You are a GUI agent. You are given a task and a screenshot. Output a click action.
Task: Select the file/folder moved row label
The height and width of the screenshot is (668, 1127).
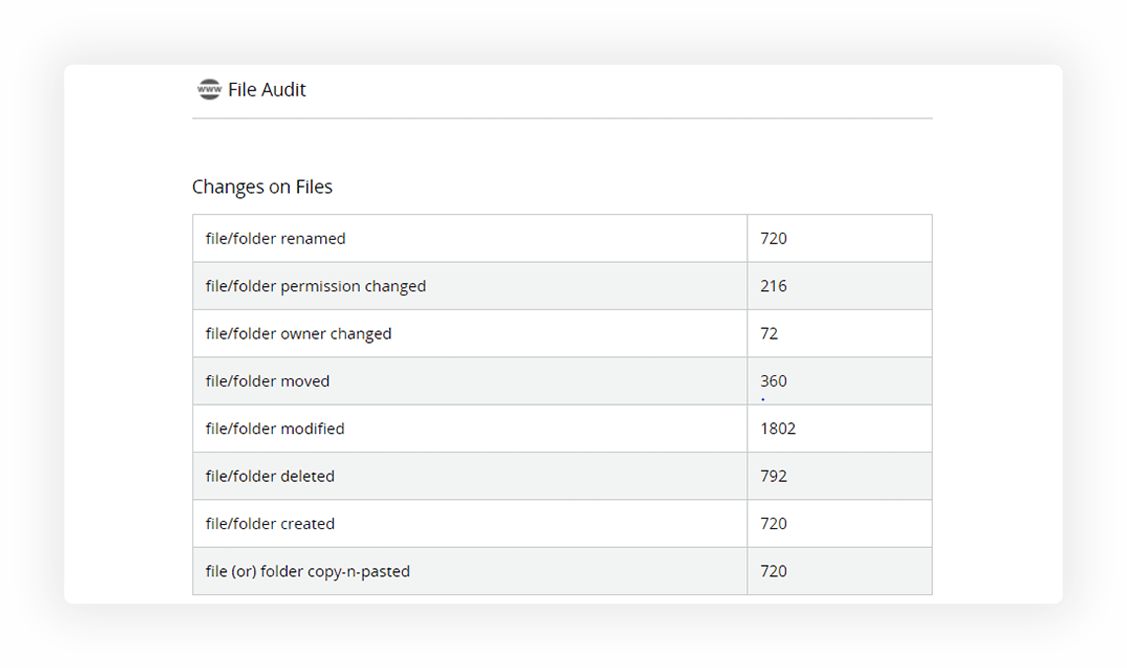coord(267,381)
